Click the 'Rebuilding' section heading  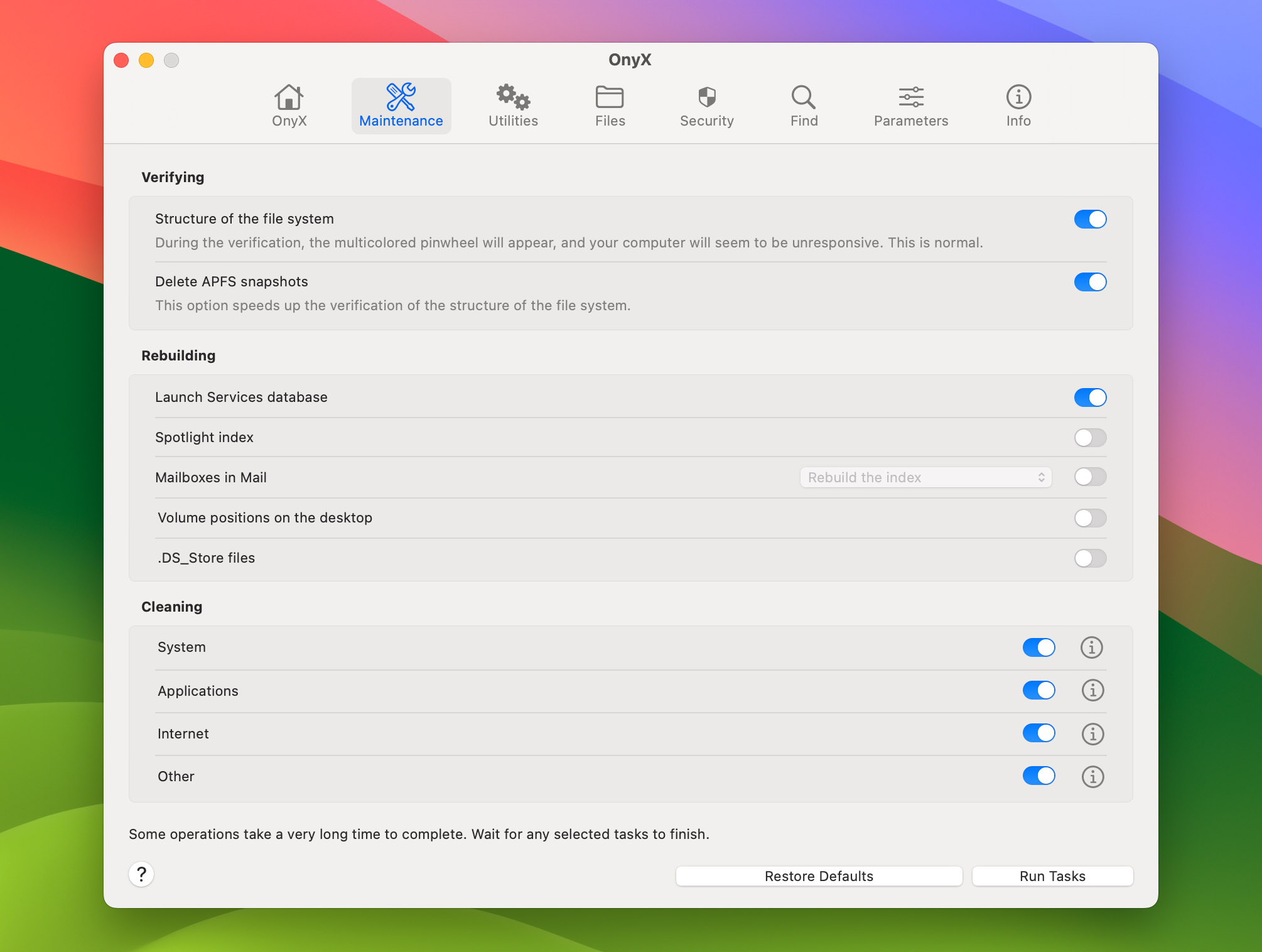[178, 355]
